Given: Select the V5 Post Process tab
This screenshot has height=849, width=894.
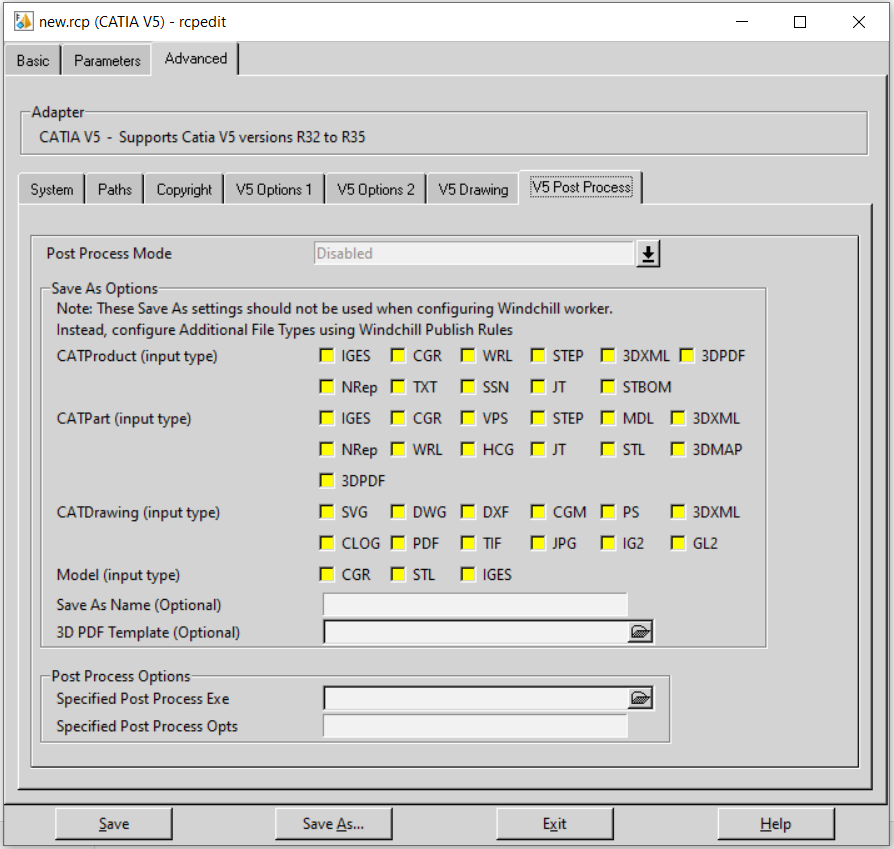Looking at the screenshot, I should 581,187.
